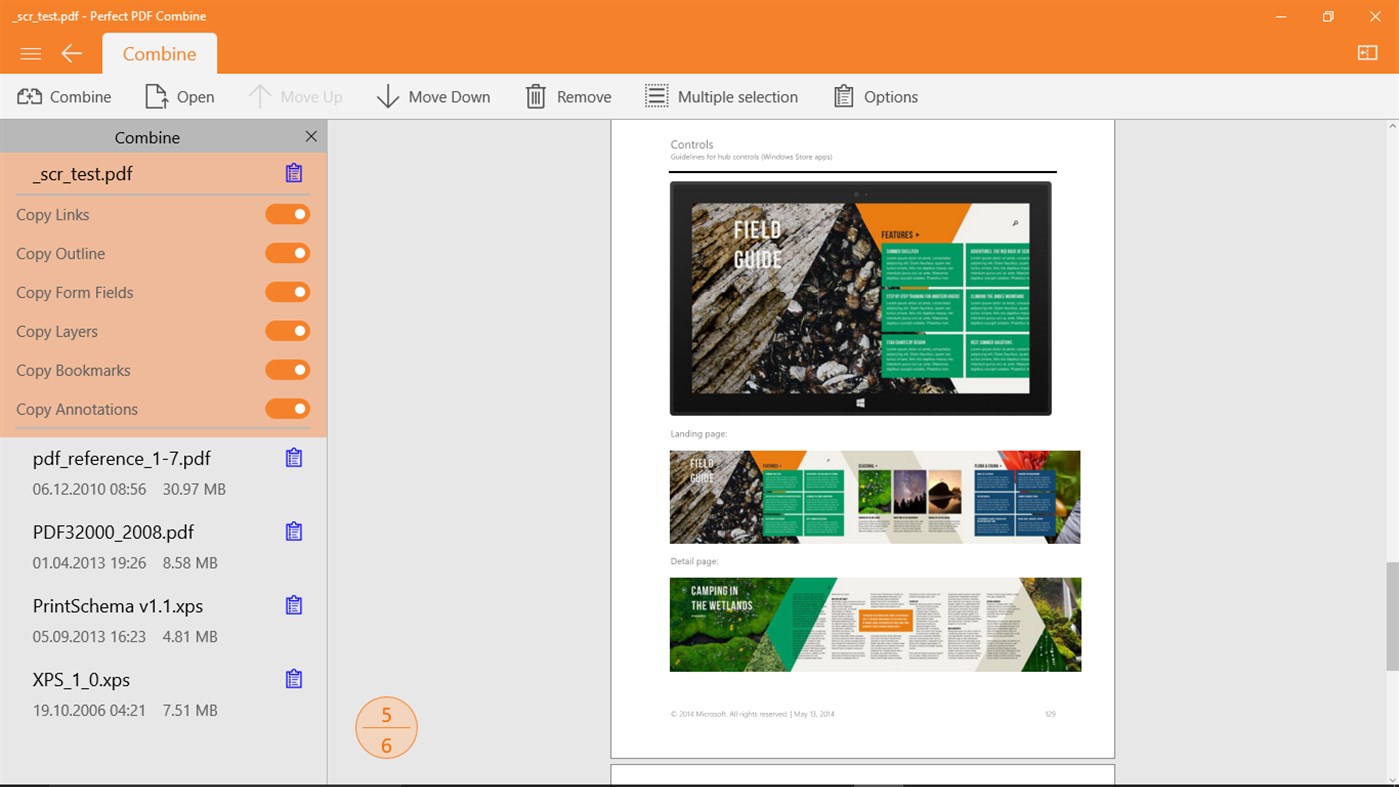Turn off Copy Annotations
This screenshot has width=1399, height=787.
pos(287,408)
